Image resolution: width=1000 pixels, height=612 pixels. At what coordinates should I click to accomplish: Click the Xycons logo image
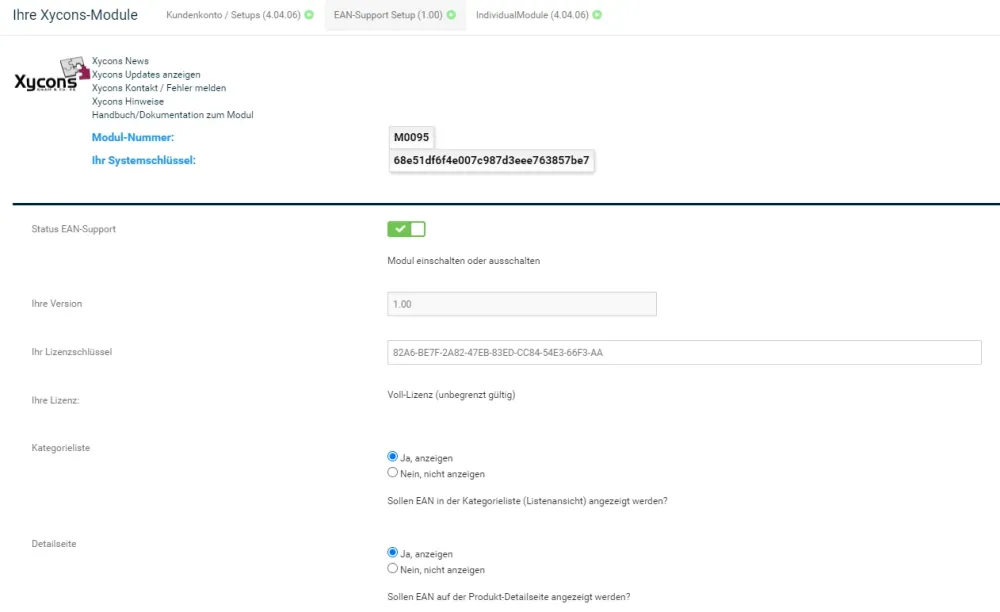click(52, 75)
